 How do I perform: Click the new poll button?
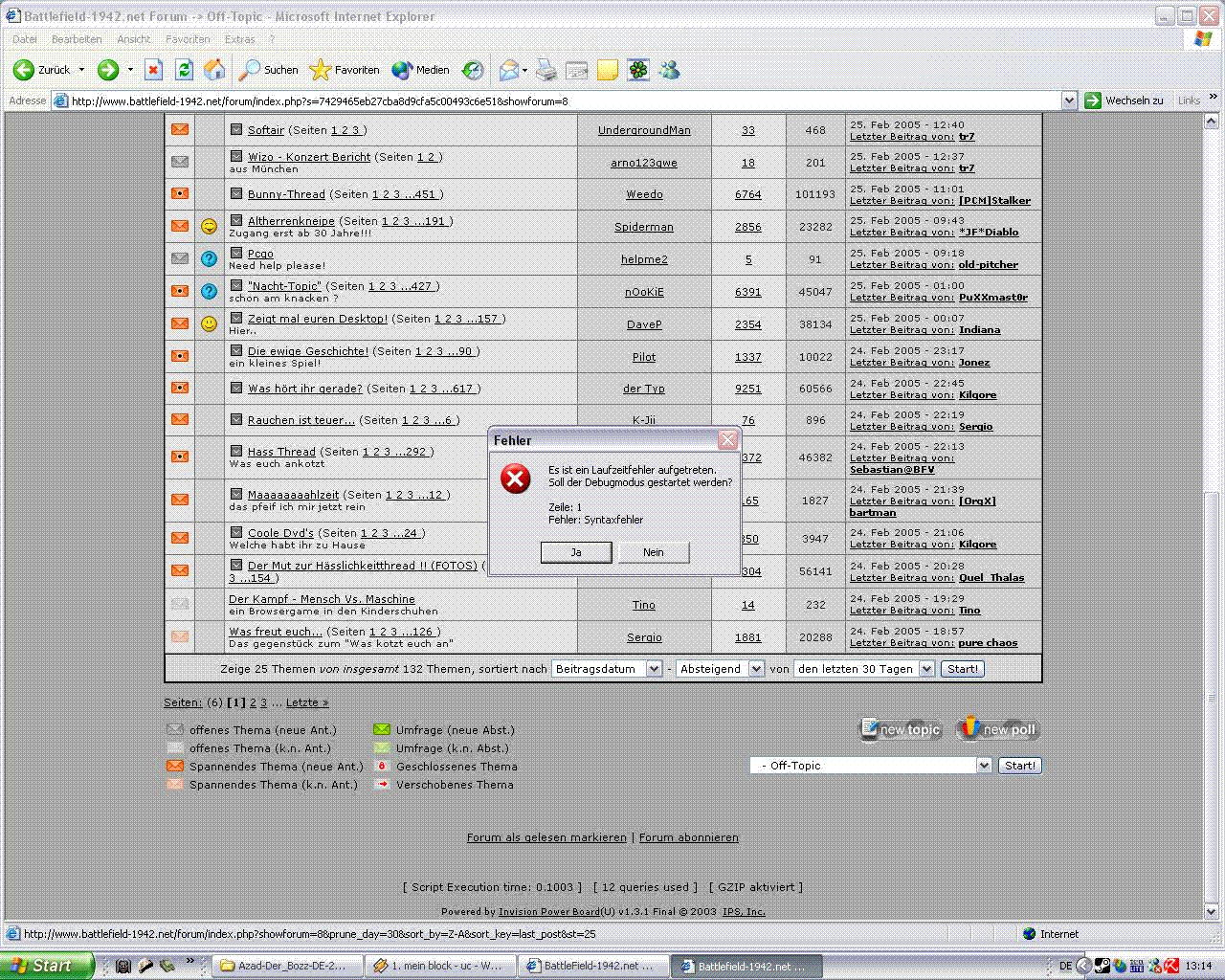click(997, 729)
